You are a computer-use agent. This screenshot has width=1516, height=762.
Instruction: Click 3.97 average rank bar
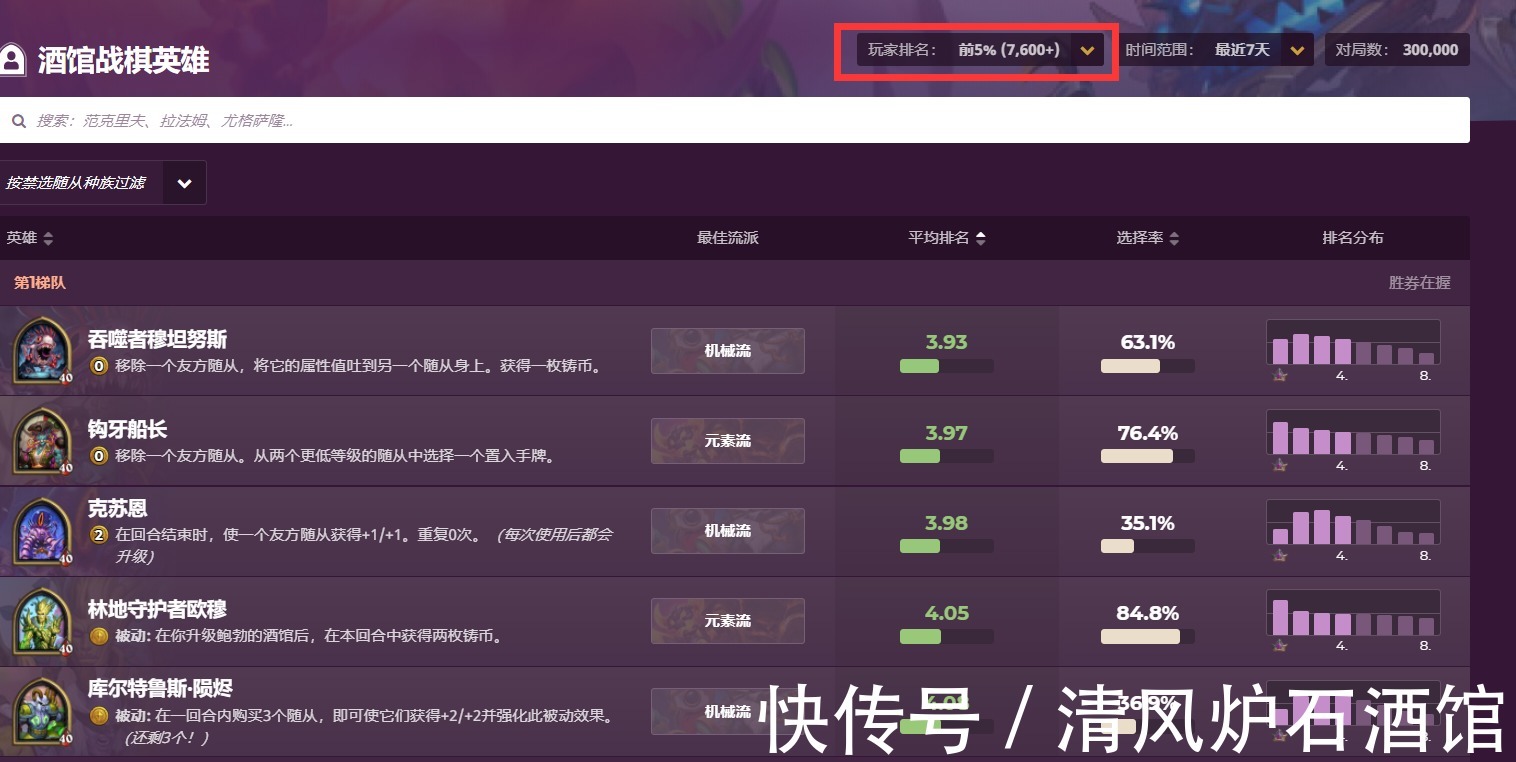(946, 456)
